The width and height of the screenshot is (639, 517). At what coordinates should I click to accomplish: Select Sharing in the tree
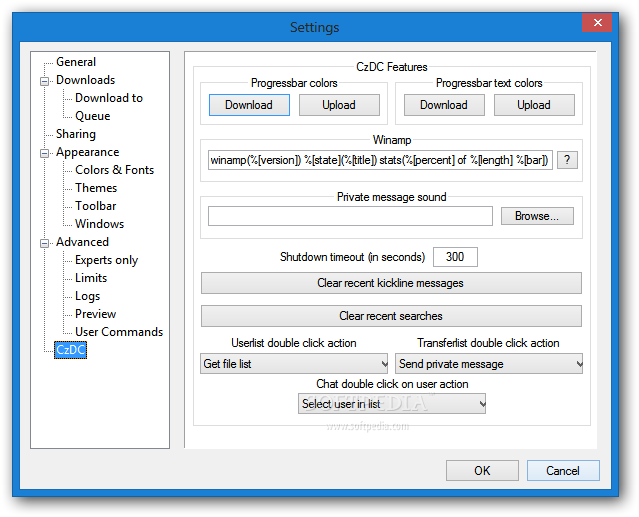point(76,134)
